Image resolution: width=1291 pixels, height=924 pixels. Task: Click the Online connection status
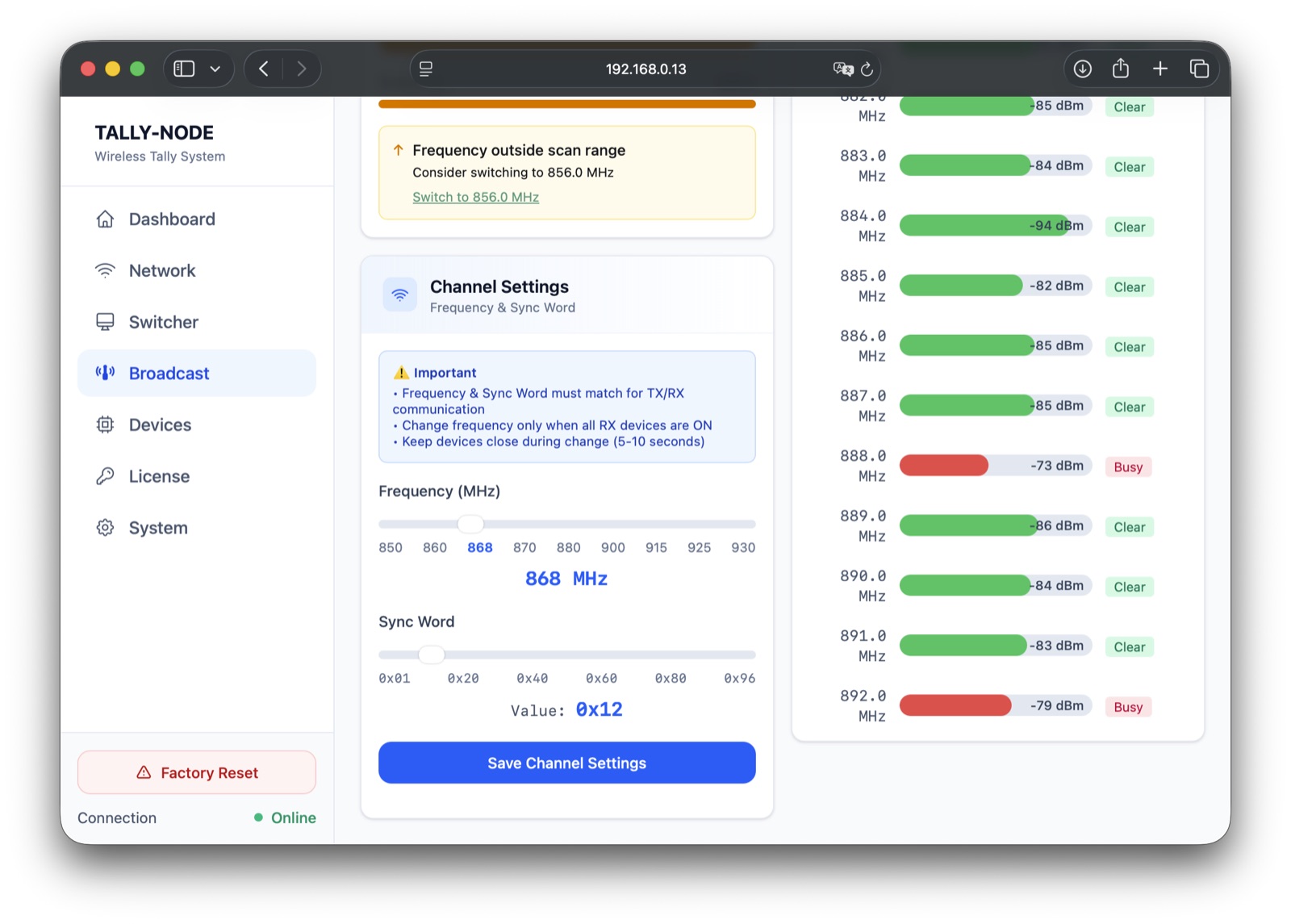pos(285,817)
